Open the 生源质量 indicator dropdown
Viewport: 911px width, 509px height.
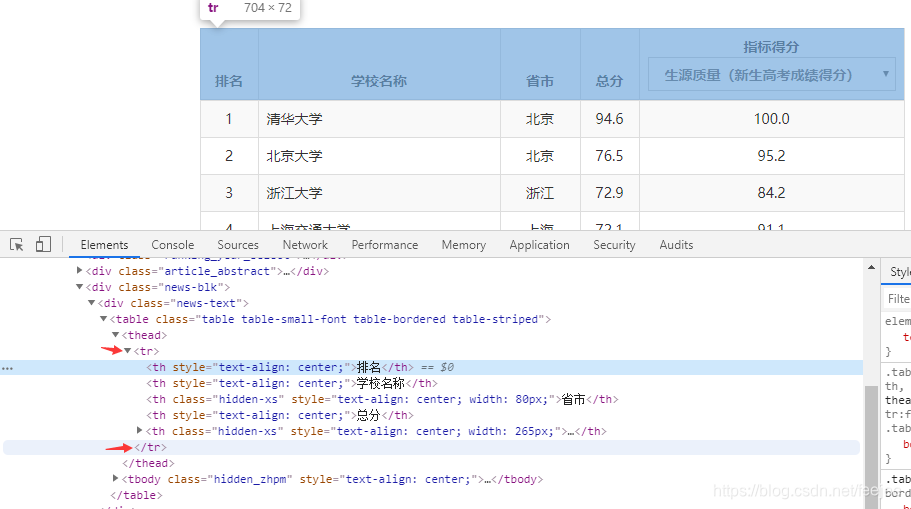(x=772, y=74)
